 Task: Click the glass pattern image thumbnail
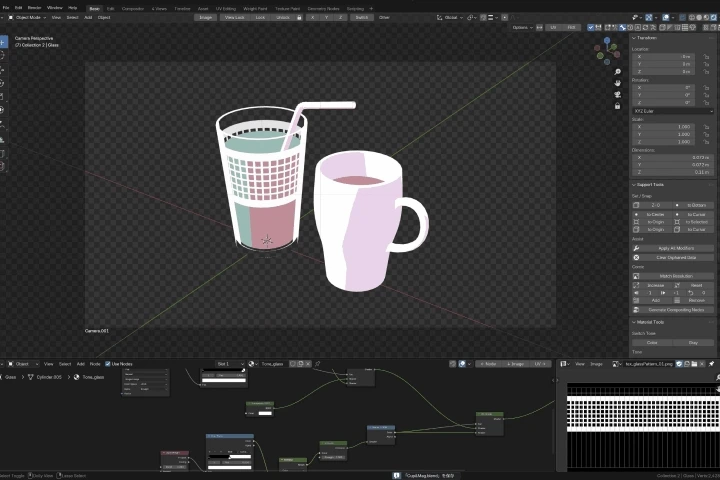(x=642, y=427)
